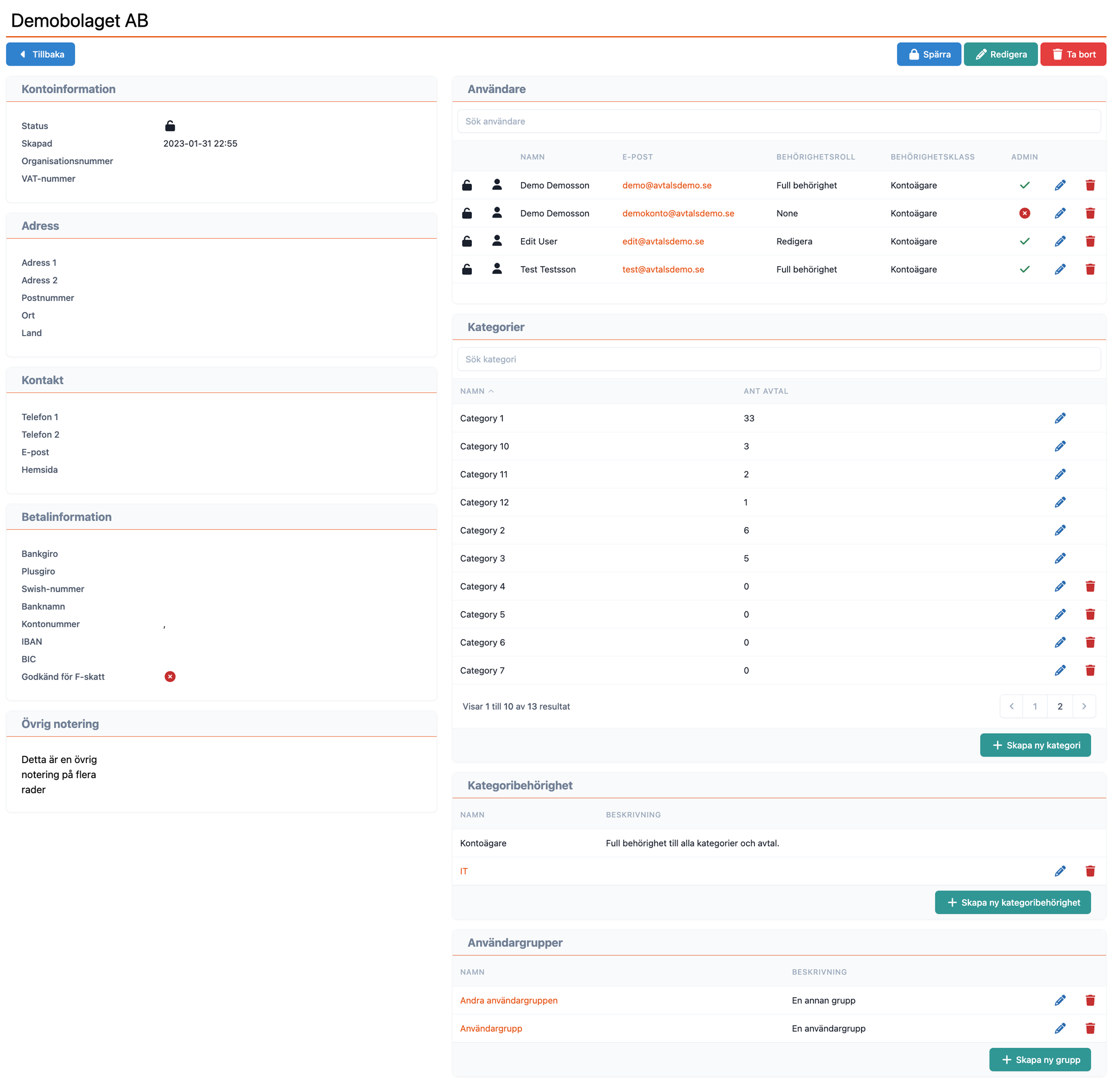Focus the Sök användare search field

778,121
